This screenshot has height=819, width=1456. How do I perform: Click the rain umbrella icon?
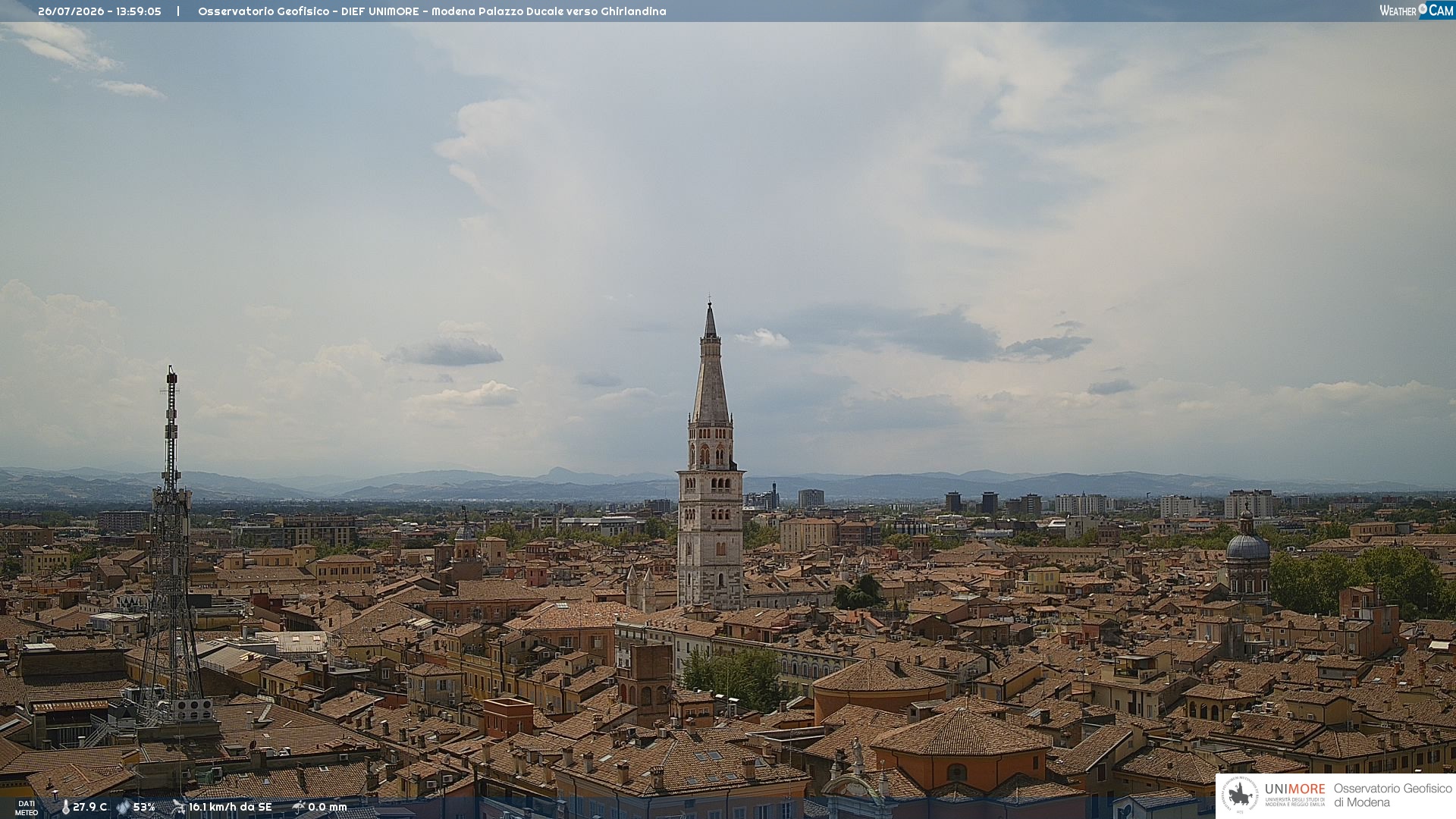pos(299,807)
